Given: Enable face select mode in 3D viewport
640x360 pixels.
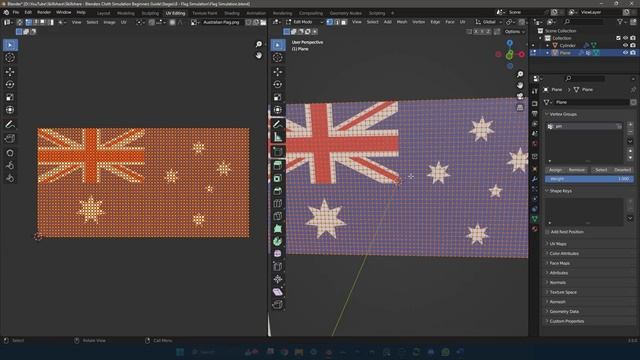Looking at the screenshot, I should [x=344, y=22].
